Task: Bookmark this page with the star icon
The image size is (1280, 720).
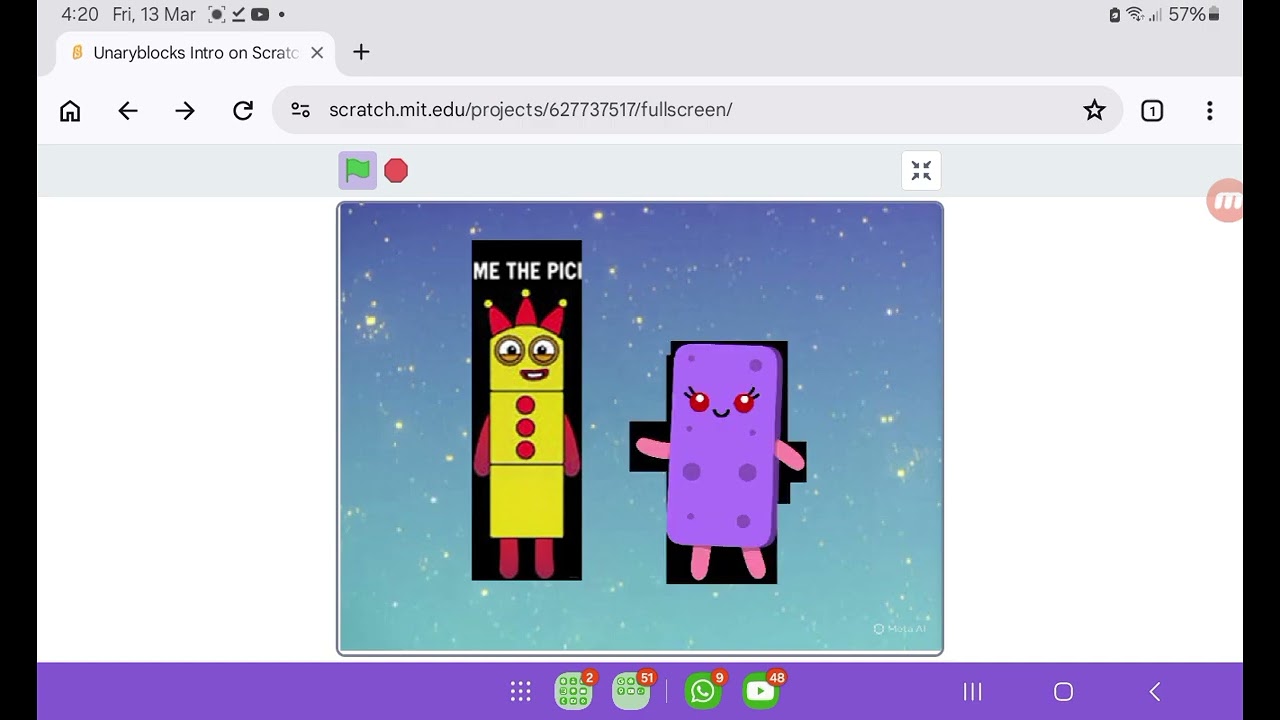Action: [1094, 110]
